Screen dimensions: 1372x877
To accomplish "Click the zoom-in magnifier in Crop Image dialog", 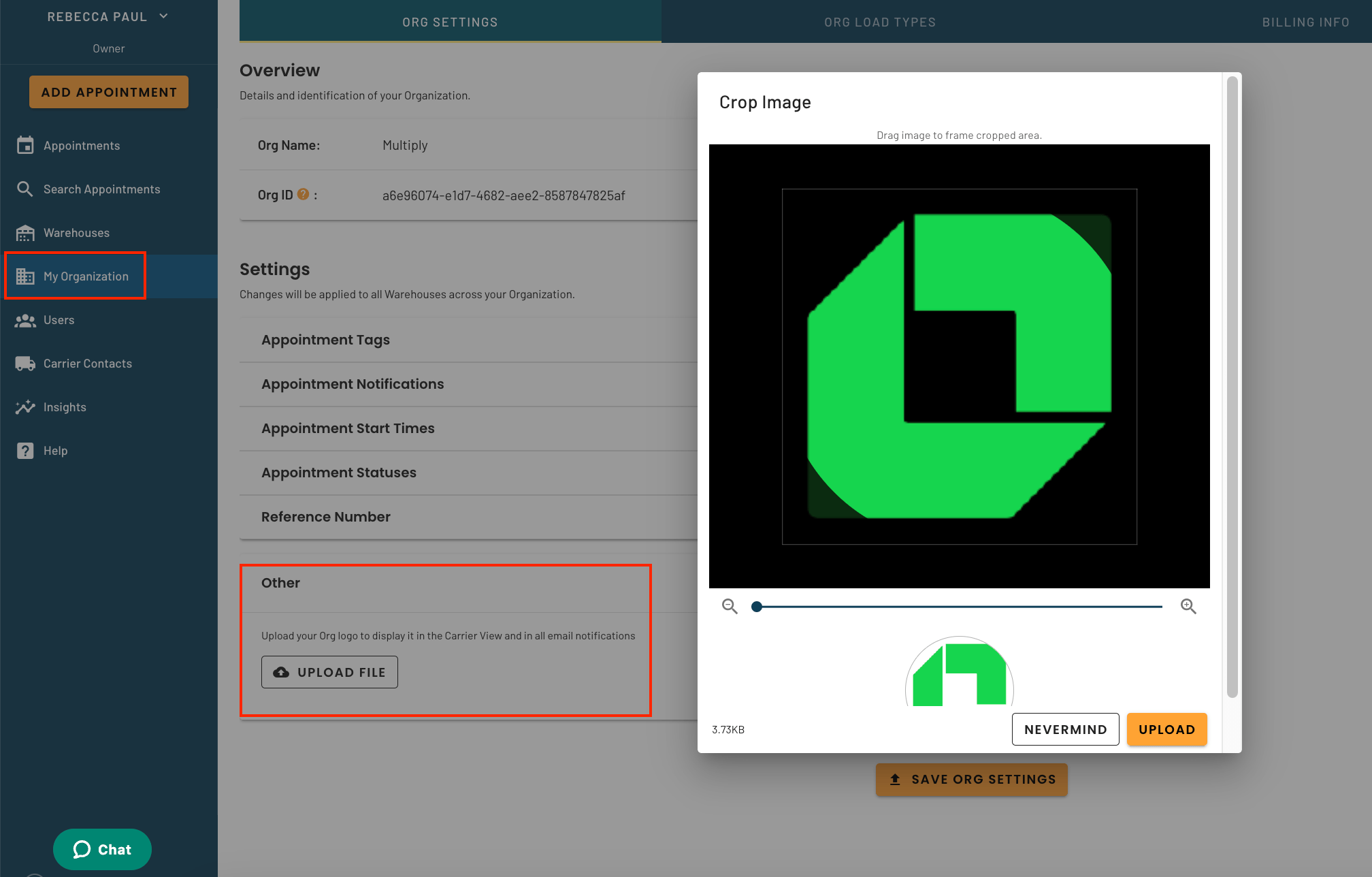I will click(x=1188, y=605).
